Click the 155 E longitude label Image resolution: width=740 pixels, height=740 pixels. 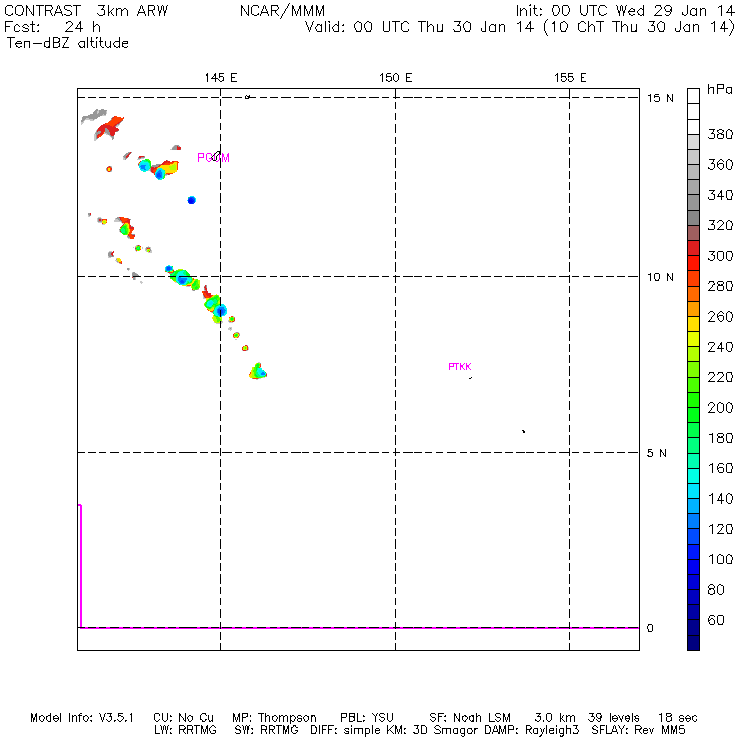point(570,78)
